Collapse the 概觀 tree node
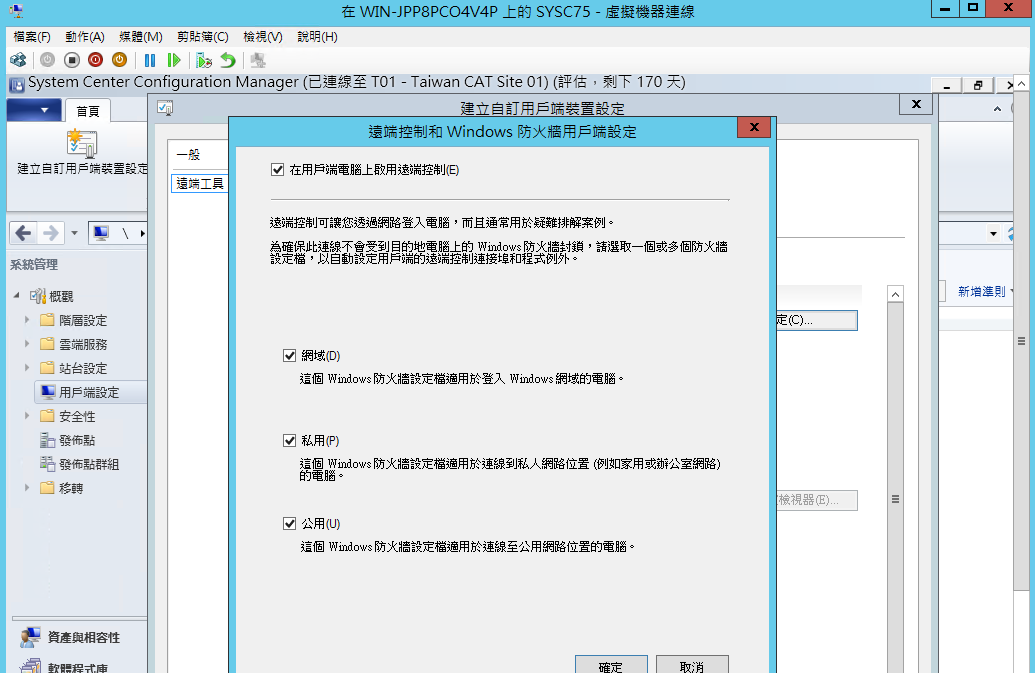1035x673 pixels. [17, 296]
